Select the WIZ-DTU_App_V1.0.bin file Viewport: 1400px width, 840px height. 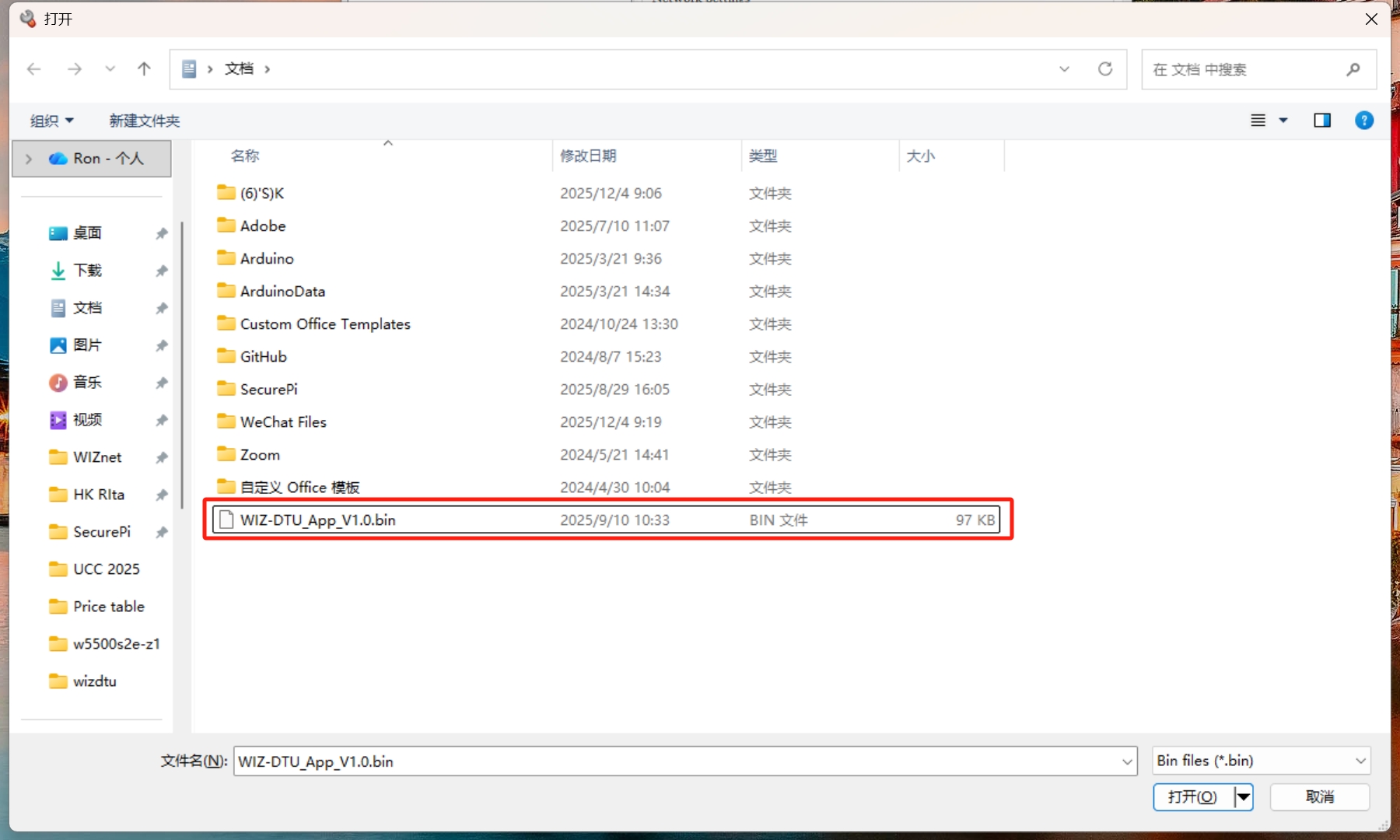(x=317, y=520)
